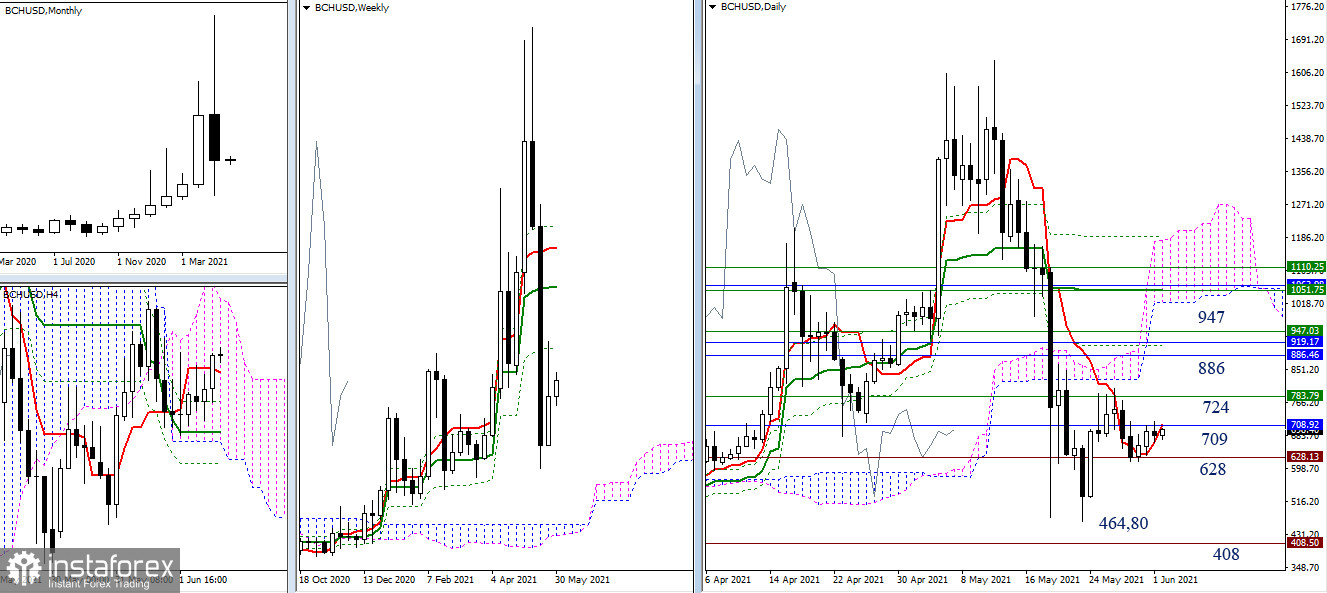Click the 1 Mar 2021 date on the Monthly chart
Viewport: 1327px width, 593px height.
tap(204, 262)
